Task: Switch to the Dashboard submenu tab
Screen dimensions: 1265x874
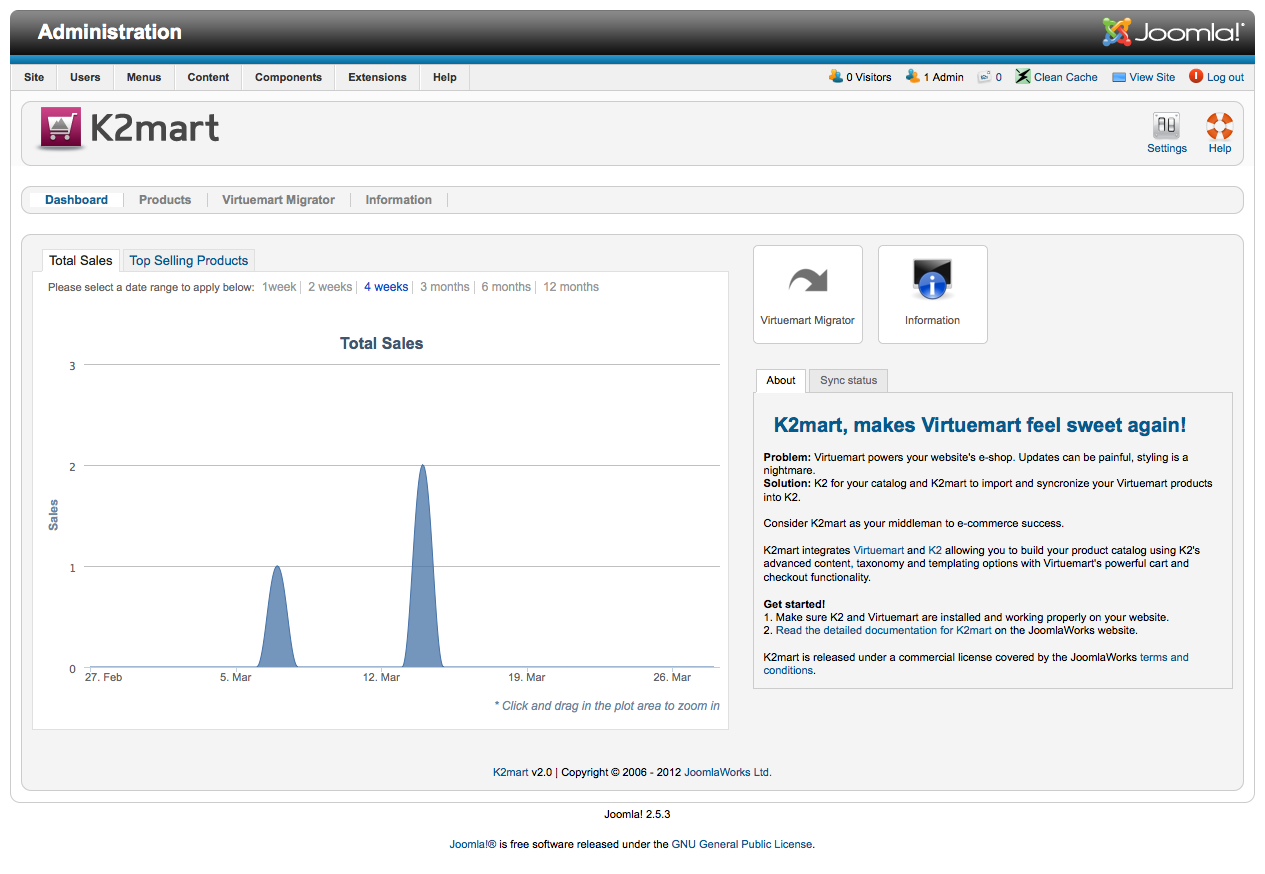Action: (76, 200)
